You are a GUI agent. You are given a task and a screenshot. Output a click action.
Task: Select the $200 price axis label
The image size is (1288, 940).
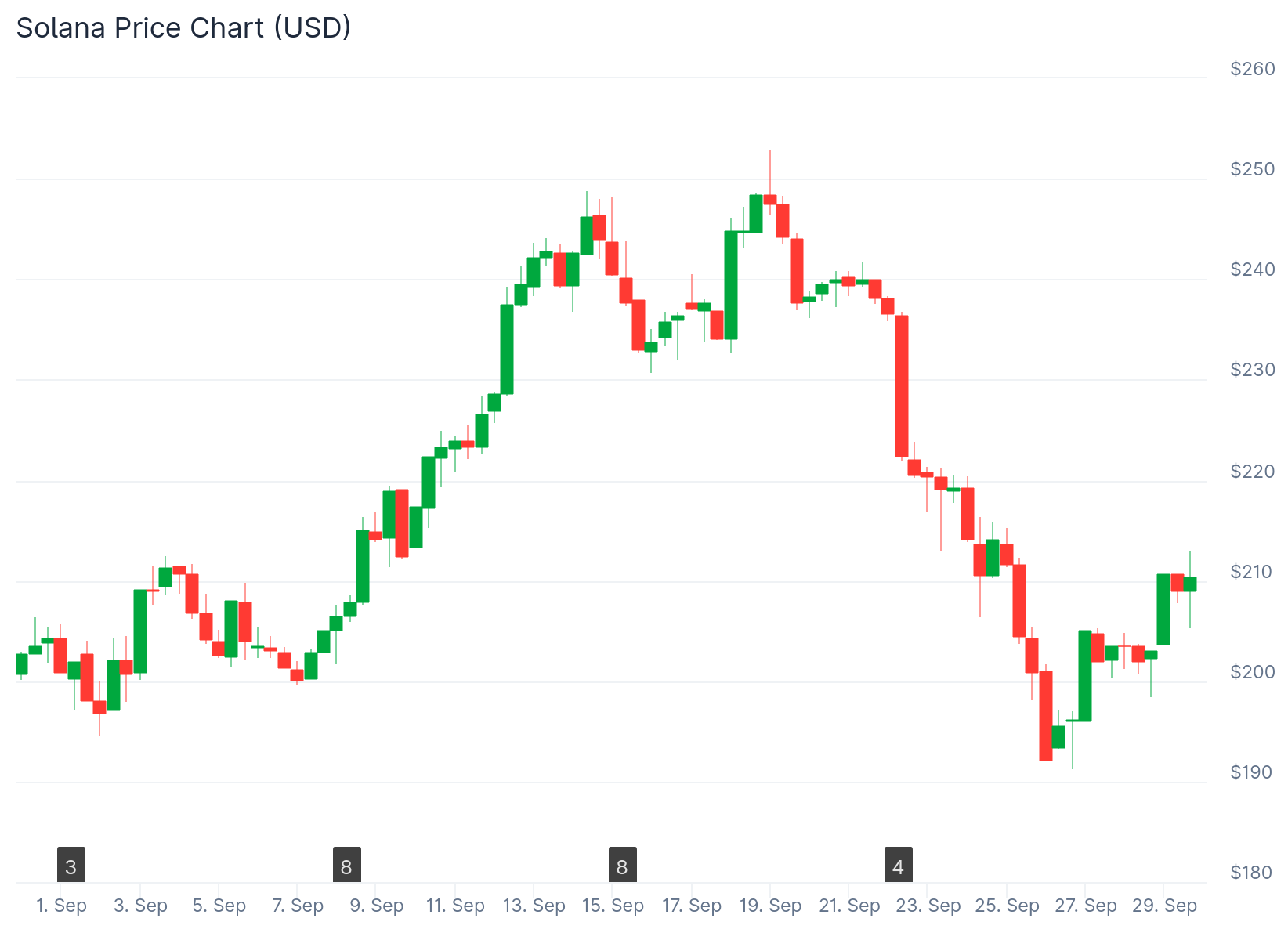pos(1252,672)
